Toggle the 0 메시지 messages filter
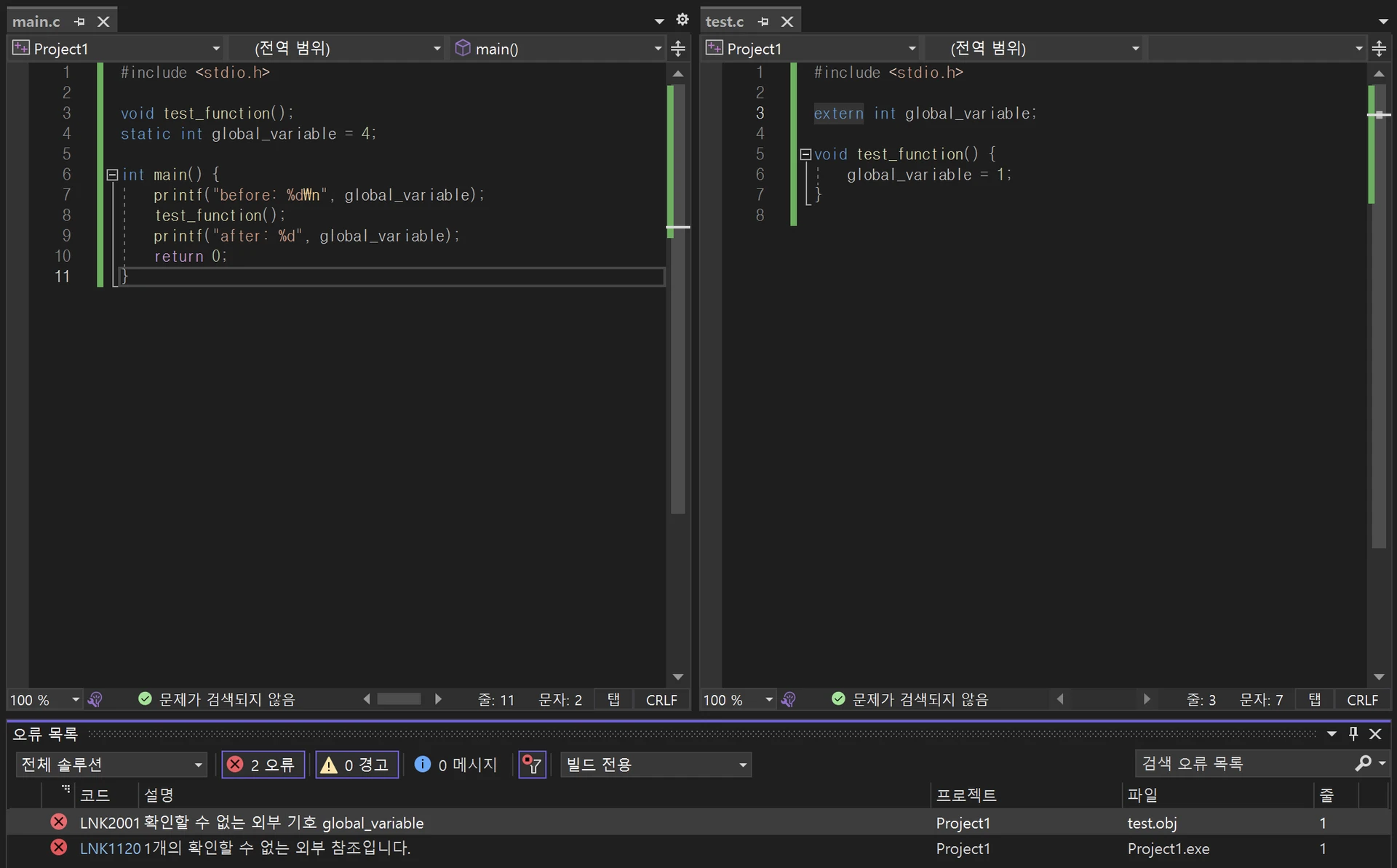This screenshot has height=868, width=1397. pos(456,765)
